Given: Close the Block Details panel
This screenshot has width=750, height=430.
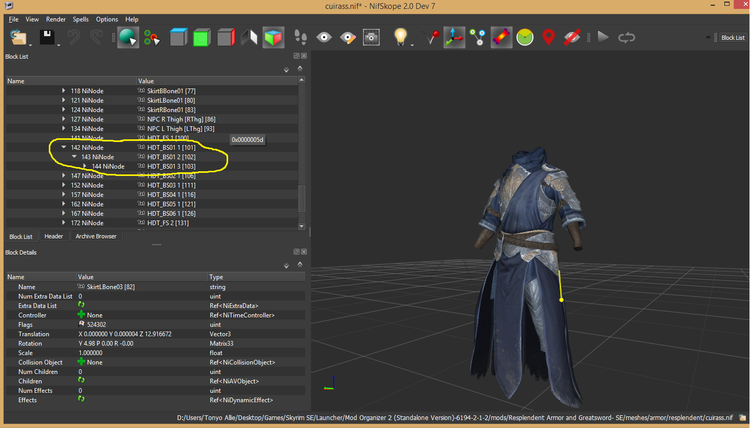Looking at the screenshot, I should click(x=304, y=252).
